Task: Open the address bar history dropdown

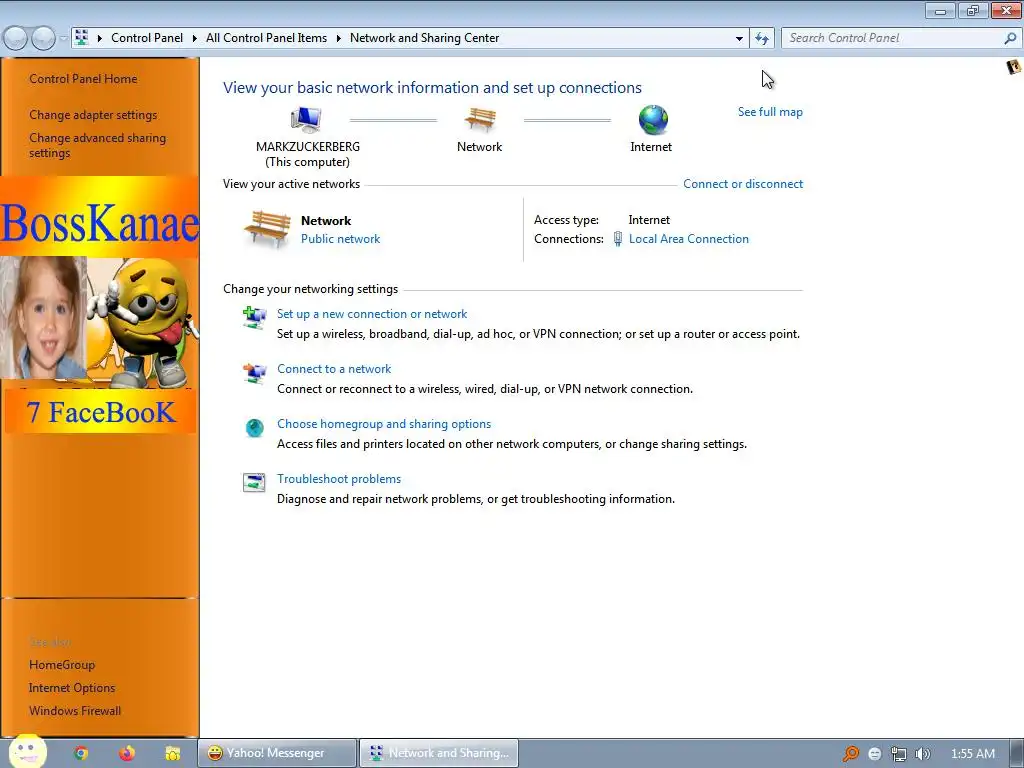Action: [739, 39]
